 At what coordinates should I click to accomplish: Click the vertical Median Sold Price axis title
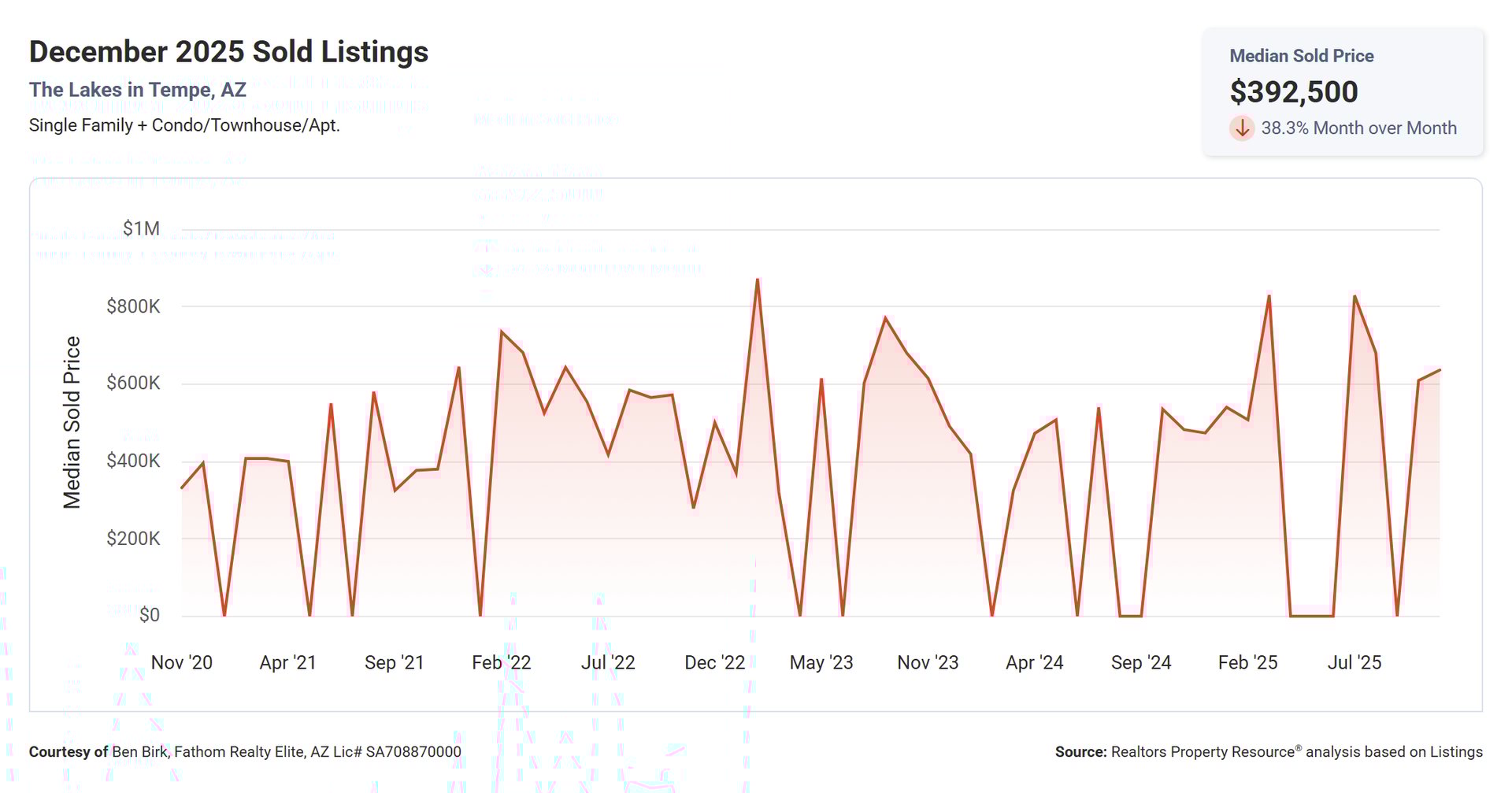point(72,422)
